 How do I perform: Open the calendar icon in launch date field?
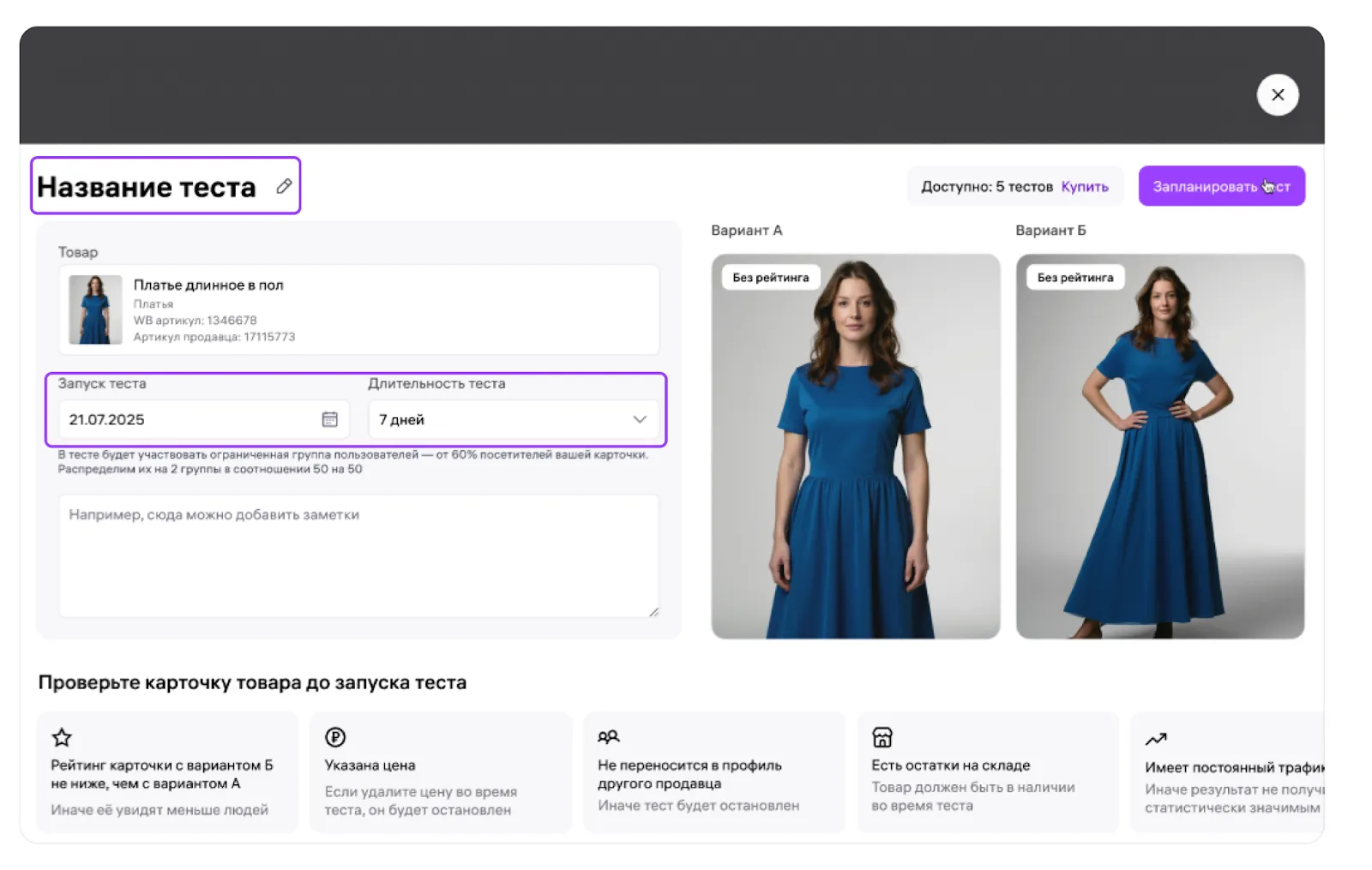329,419
